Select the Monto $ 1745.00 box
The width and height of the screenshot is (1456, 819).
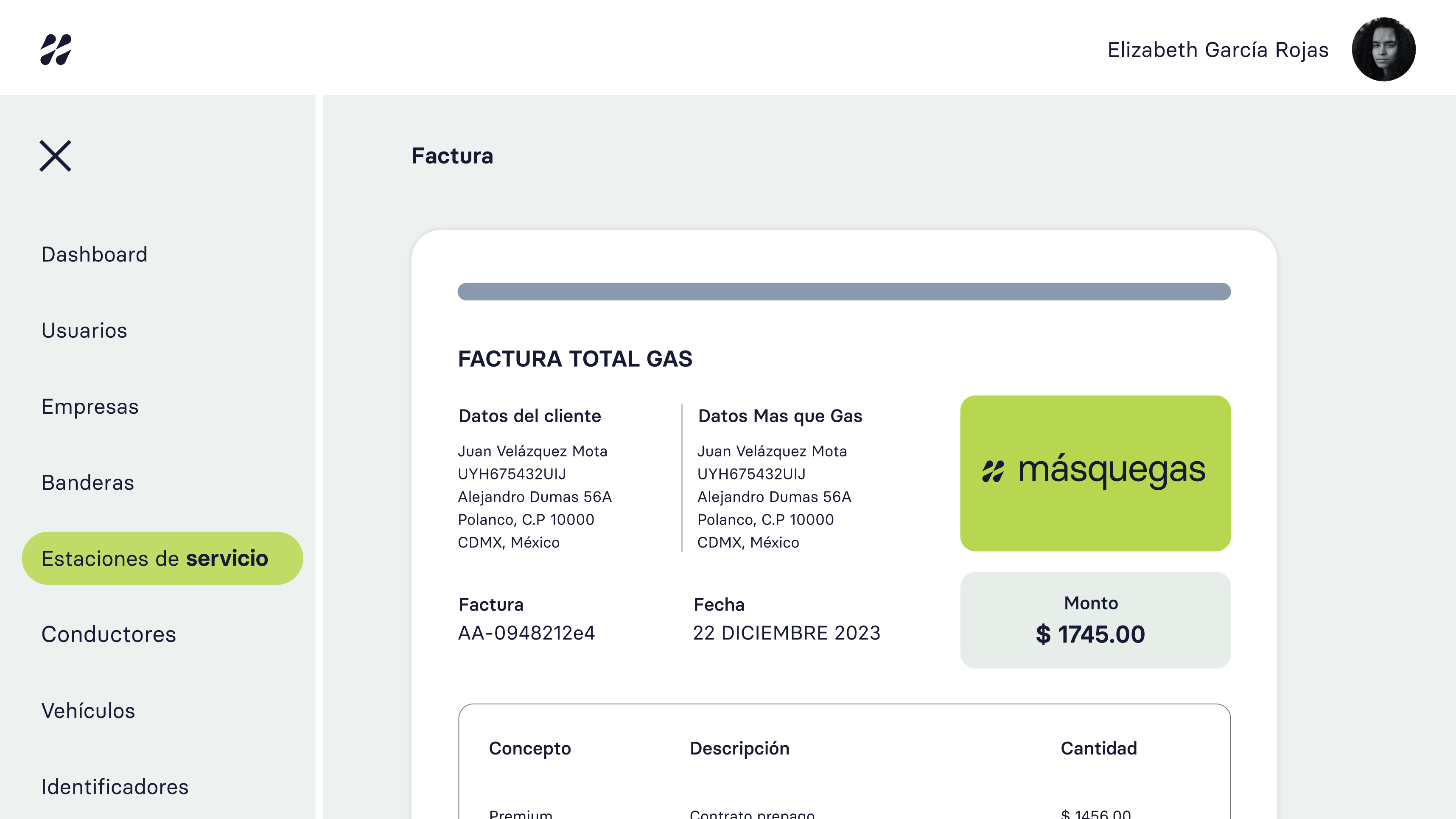(1095, 620)
